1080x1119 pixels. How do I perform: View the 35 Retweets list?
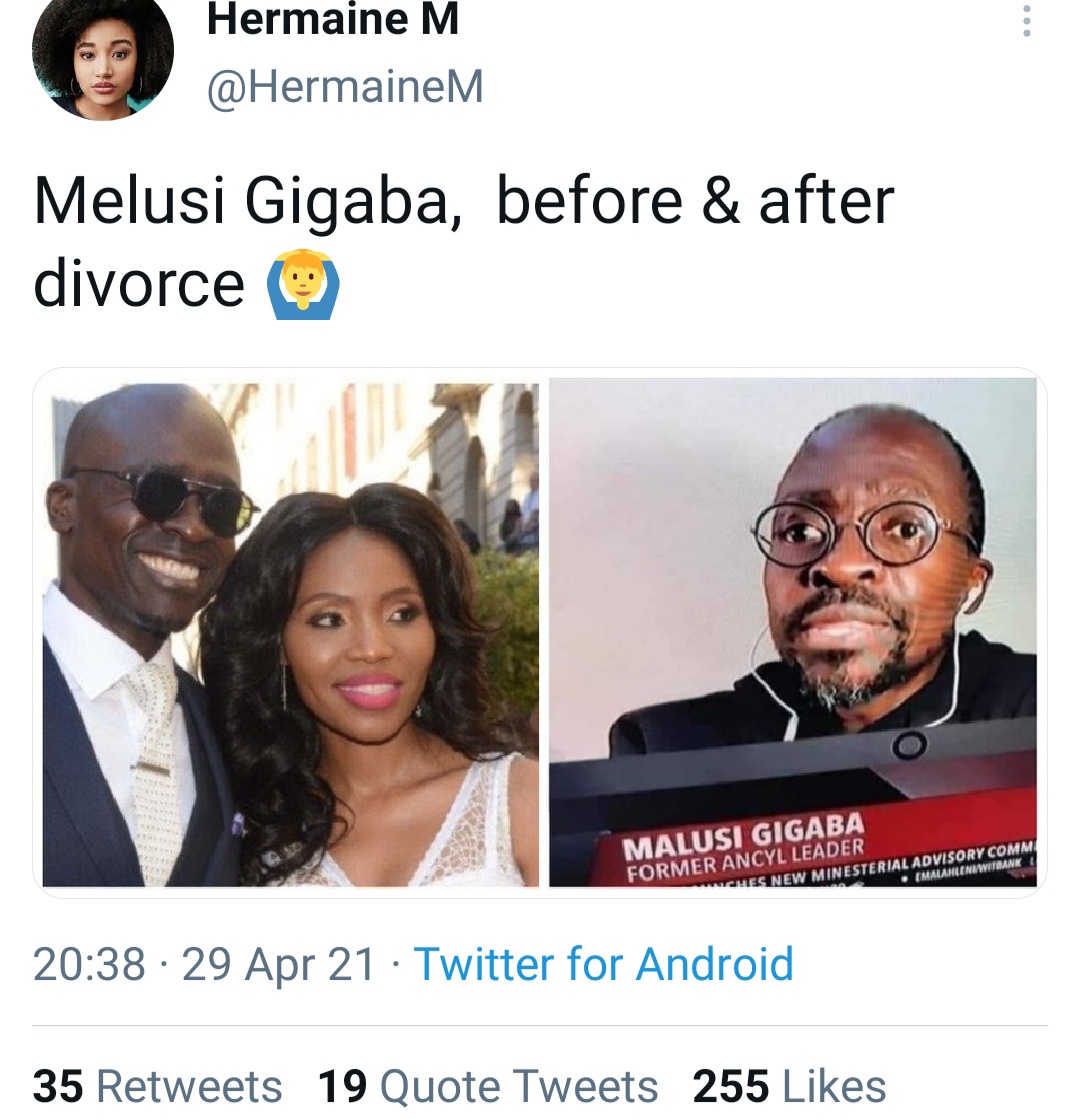point(158,1086)
